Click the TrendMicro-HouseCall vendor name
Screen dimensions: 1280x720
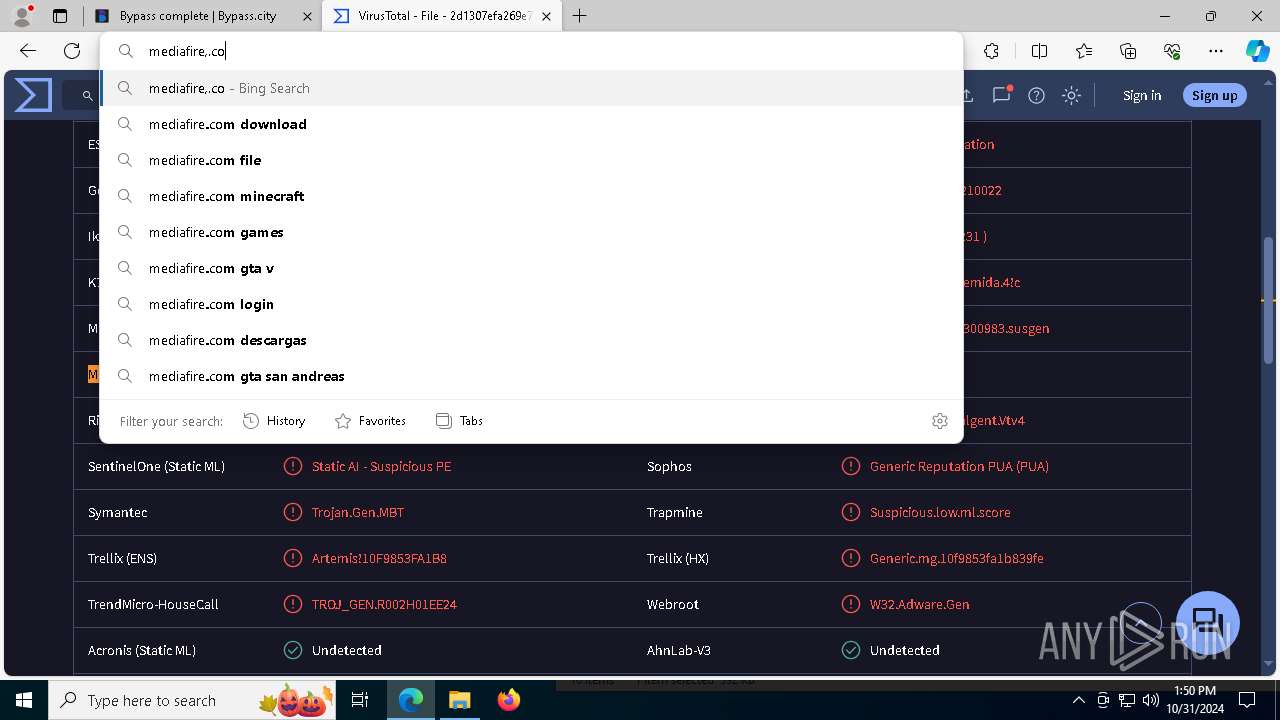click(x=153, y=604)
